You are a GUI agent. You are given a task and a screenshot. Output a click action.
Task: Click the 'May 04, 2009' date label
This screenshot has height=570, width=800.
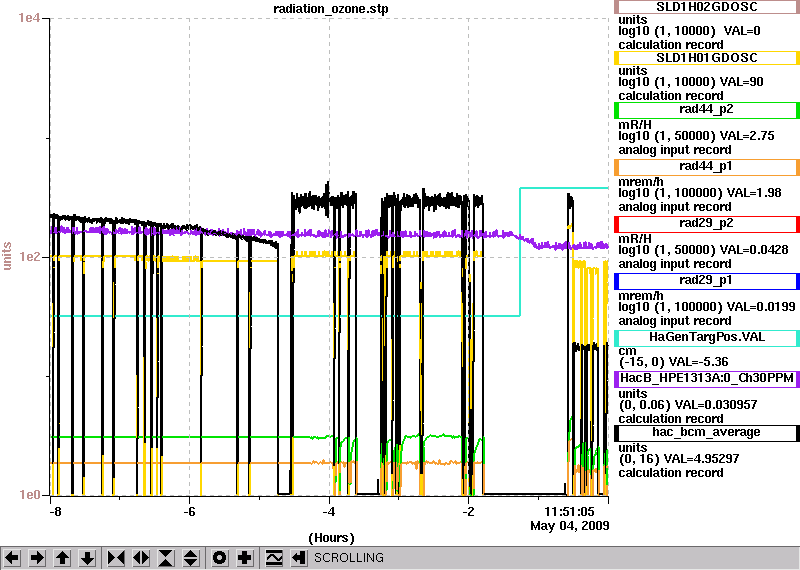click(570, 526)
